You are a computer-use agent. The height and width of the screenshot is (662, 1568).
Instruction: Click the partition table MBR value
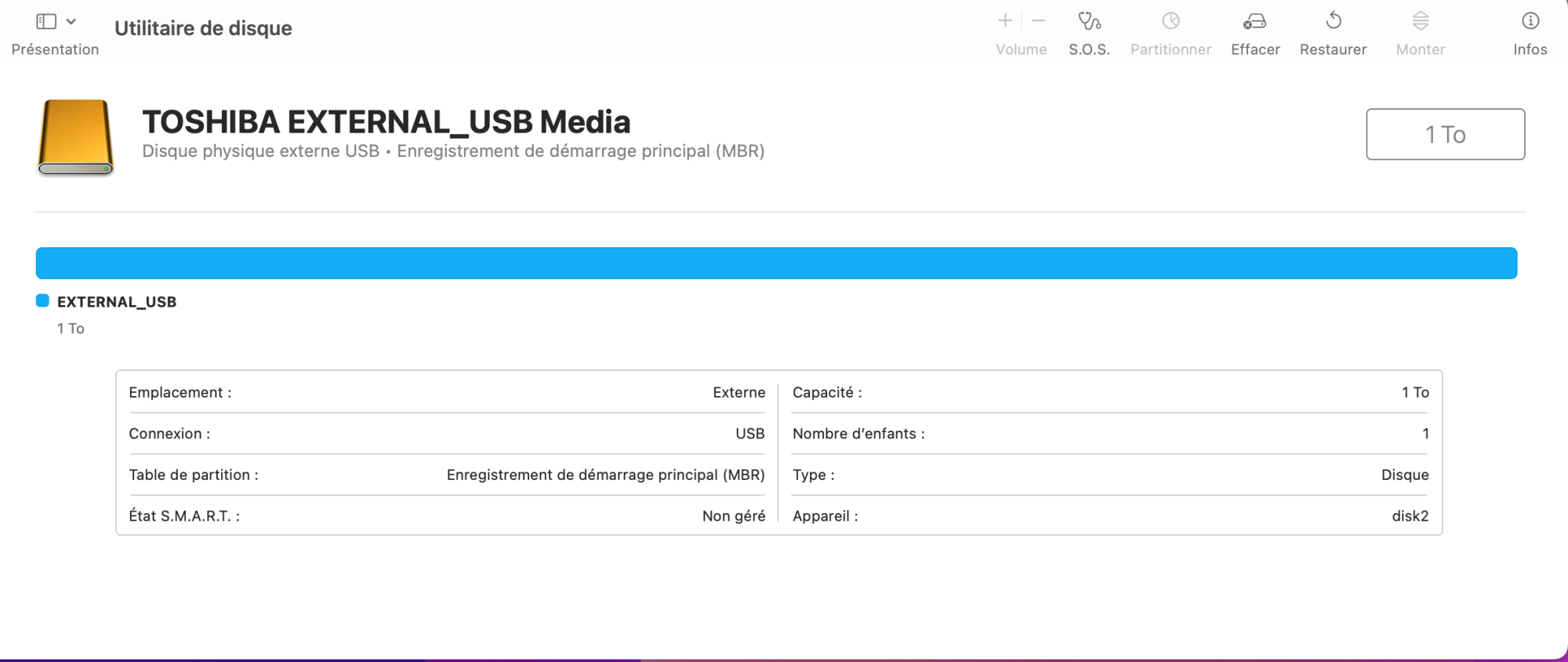point(605,475)
